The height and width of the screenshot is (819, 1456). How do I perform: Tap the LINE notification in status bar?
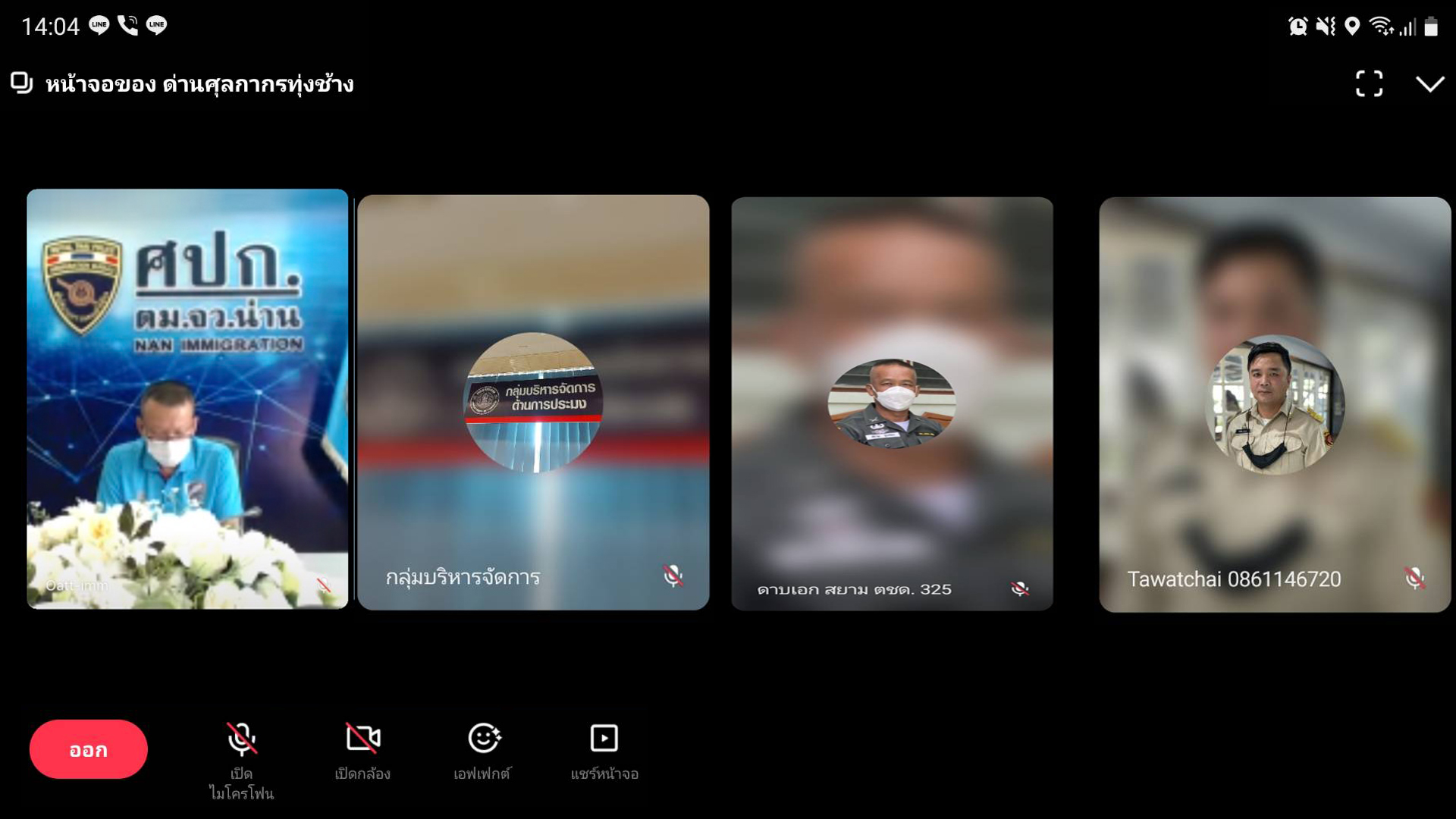coord(99,25)
